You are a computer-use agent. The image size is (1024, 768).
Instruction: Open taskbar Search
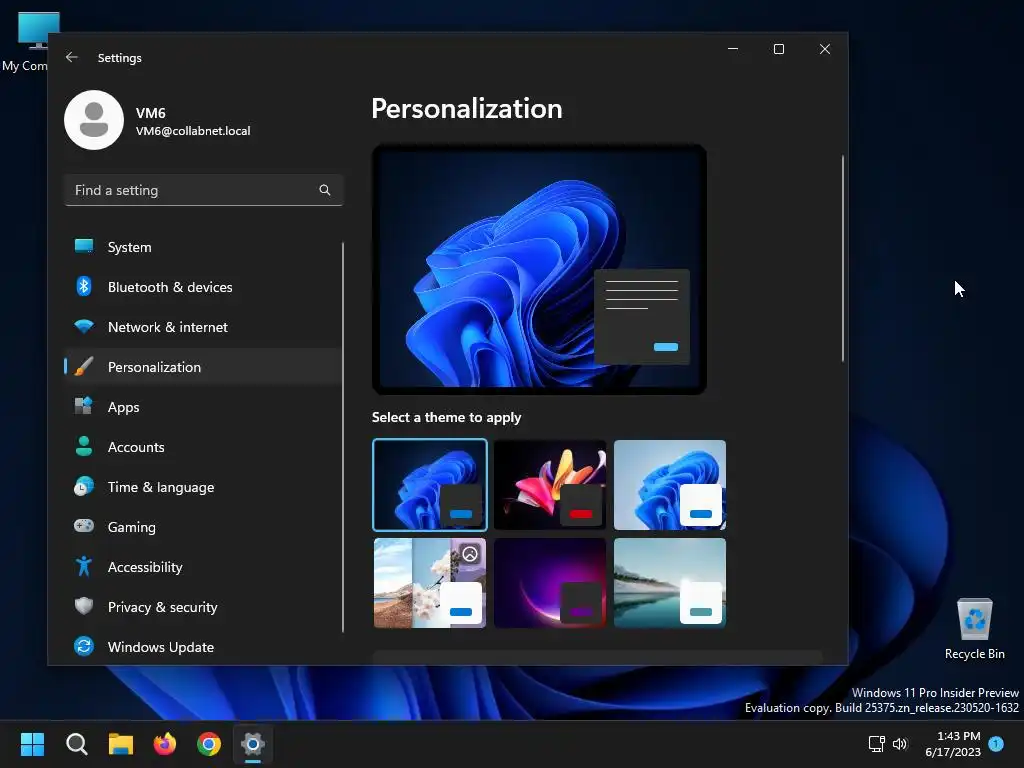(76, 744)
